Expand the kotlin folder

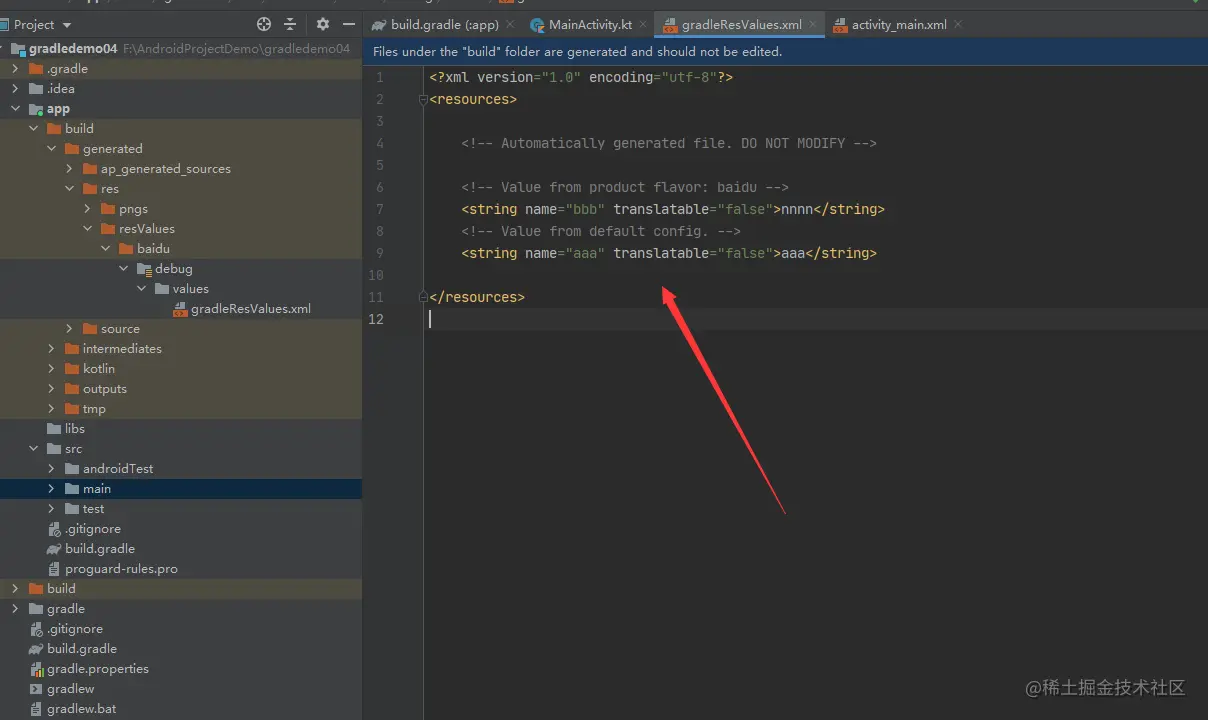click(51, 369)
